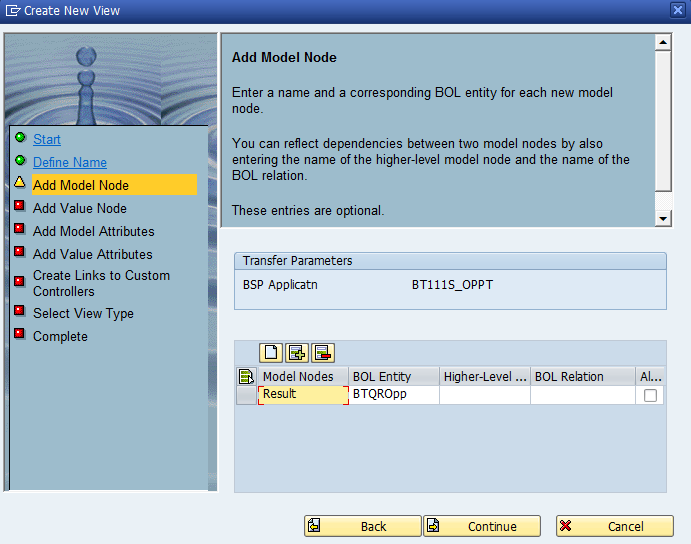Click the green Define Name status icon

pos(20,160)
